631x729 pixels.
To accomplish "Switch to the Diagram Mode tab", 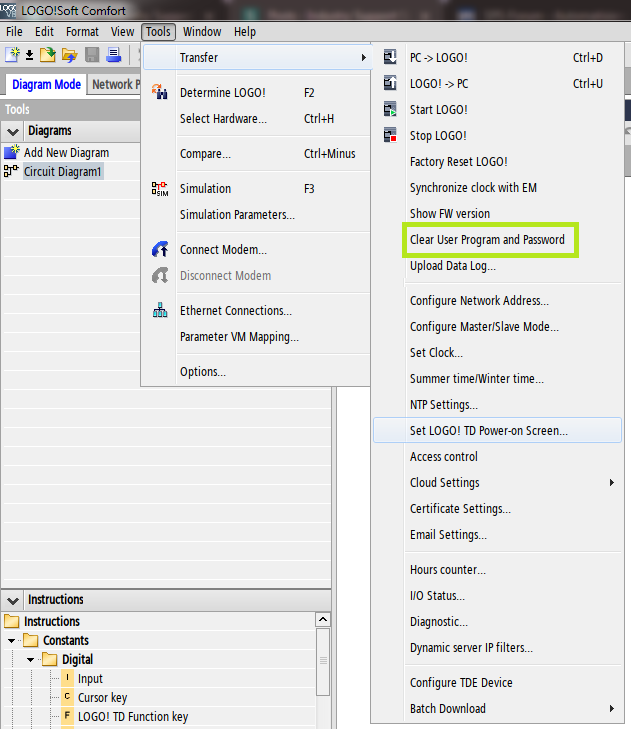I will pyautogui.click(x=46, y=85).
